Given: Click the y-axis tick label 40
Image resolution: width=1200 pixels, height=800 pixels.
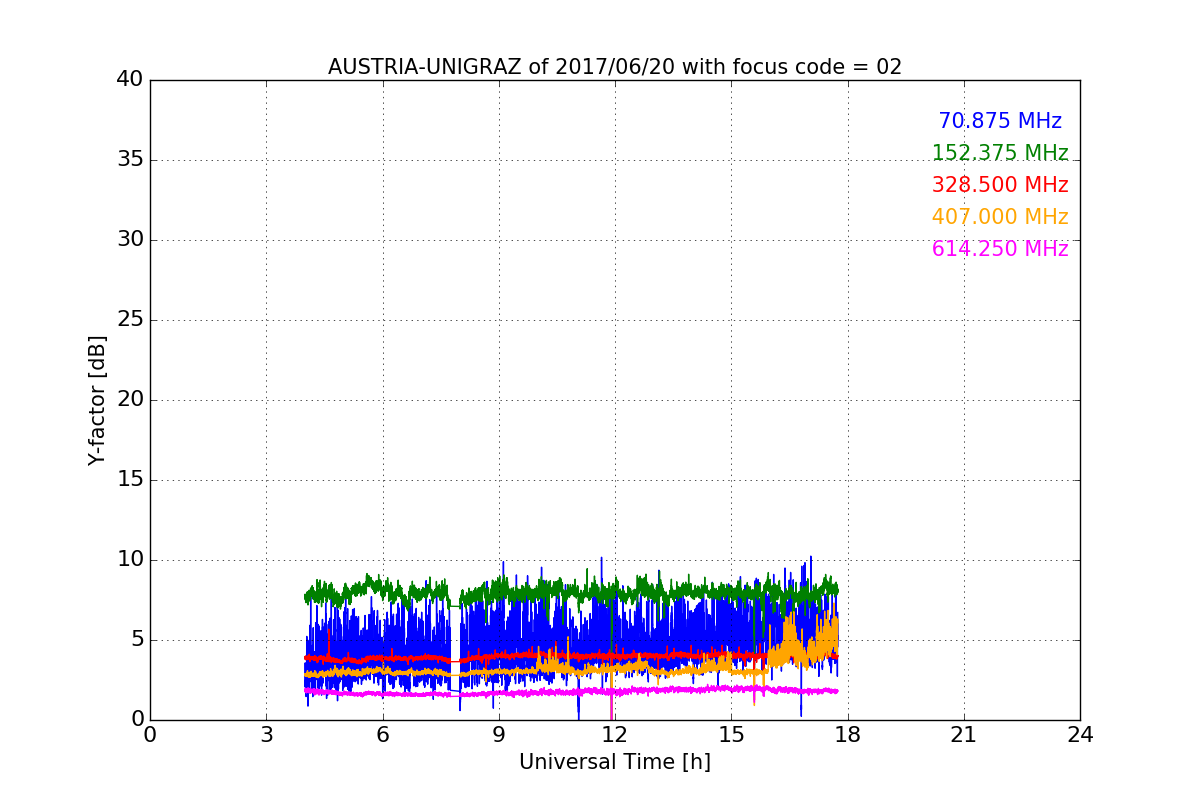Looking at the screenshot, I should point(130,80).
